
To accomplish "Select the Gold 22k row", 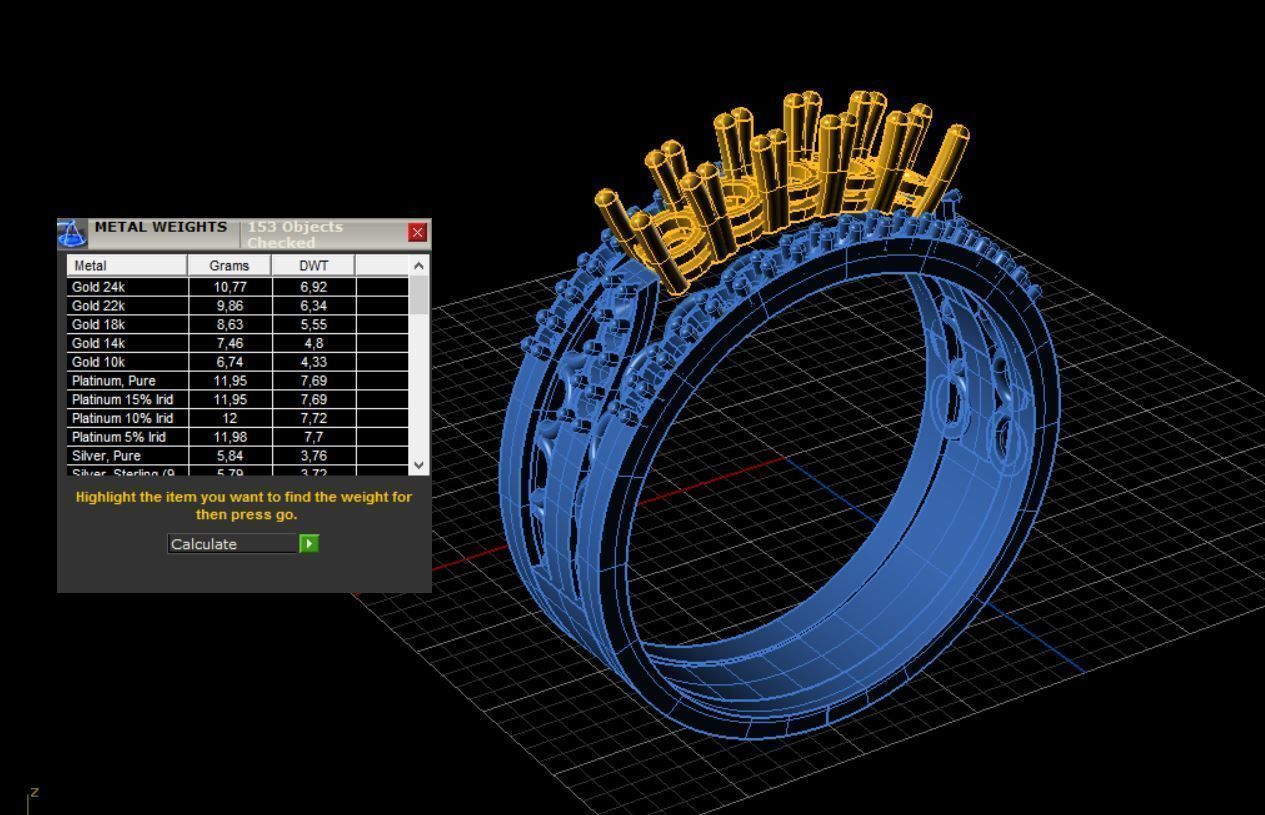I will coord(238,306).
